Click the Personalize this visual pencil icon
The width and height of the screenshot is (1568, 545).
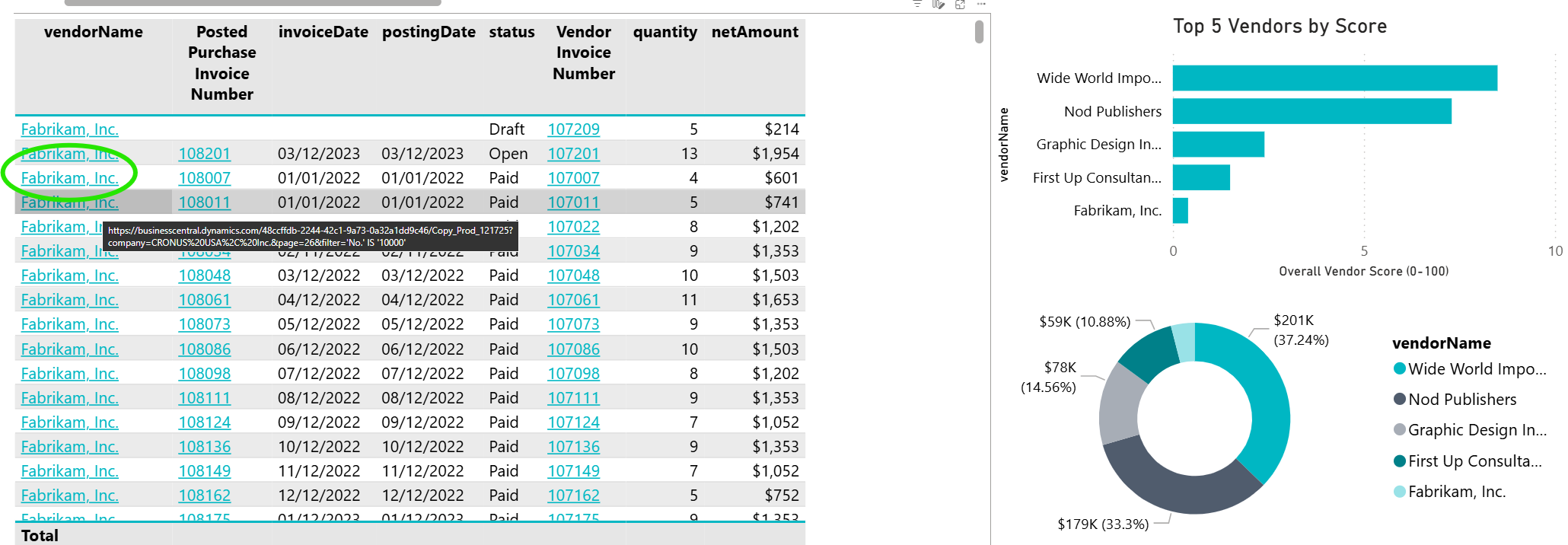pos(939,4)
